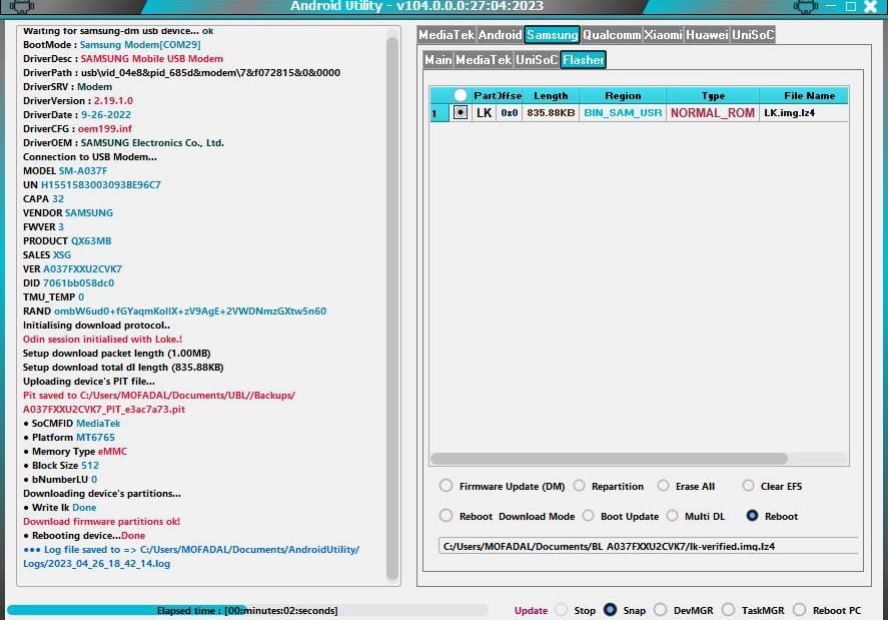Open the MediaTek top-level tab
Screen dimensions: 888x620
click(446, 35)
